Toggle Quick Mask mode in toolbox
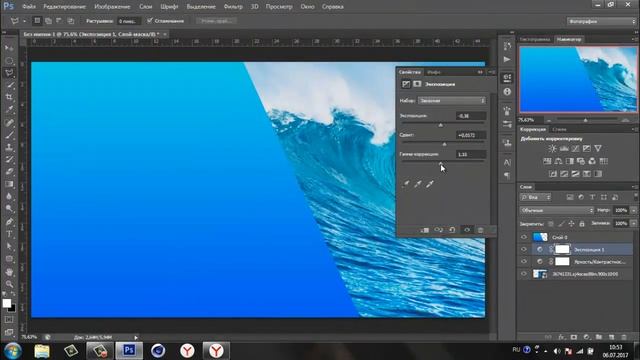The width and height of the screenshot is (640, 360). coord(9,320)
